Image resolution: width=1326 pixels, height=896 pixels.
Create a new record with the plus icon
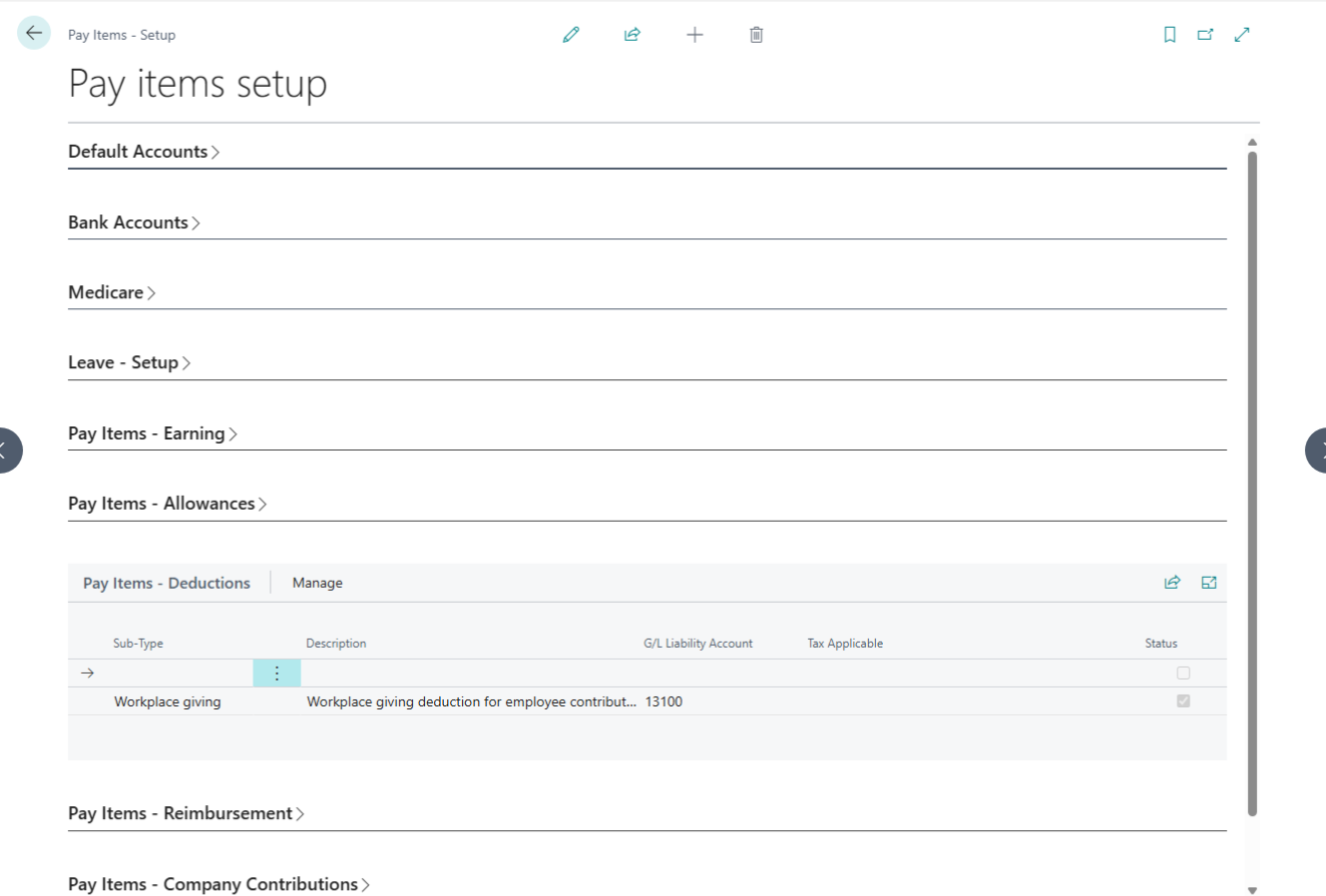click(694, 34)
